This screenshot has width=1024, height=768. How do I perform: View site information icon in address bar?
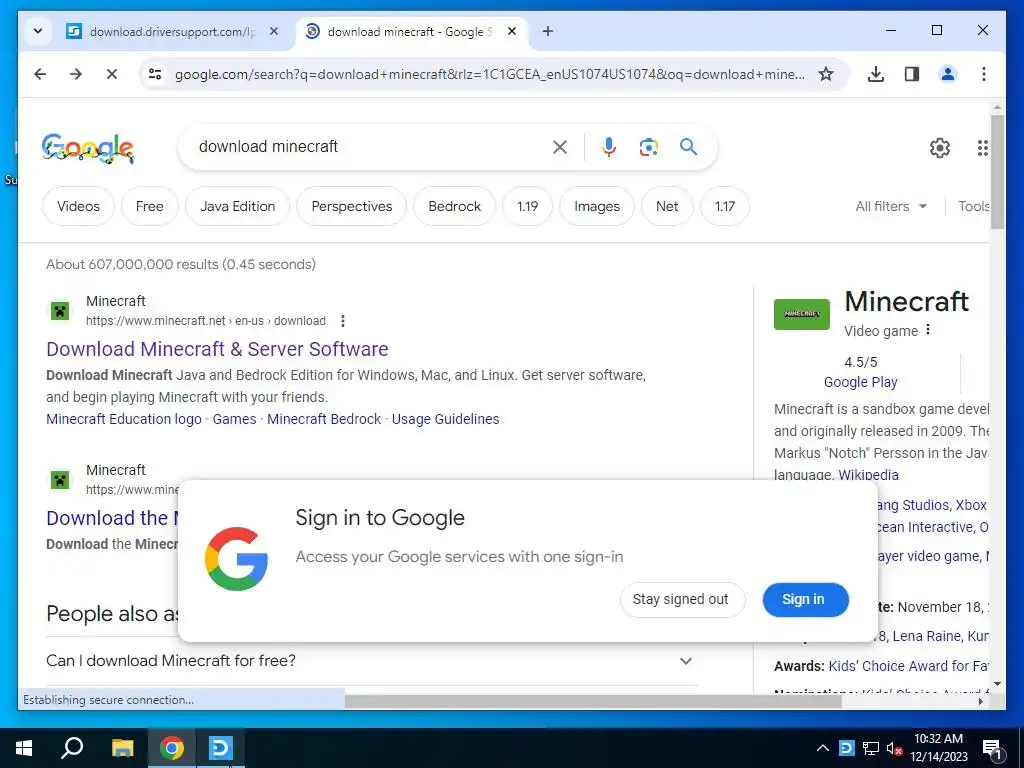pyautogui.click(x=155, y=74)
